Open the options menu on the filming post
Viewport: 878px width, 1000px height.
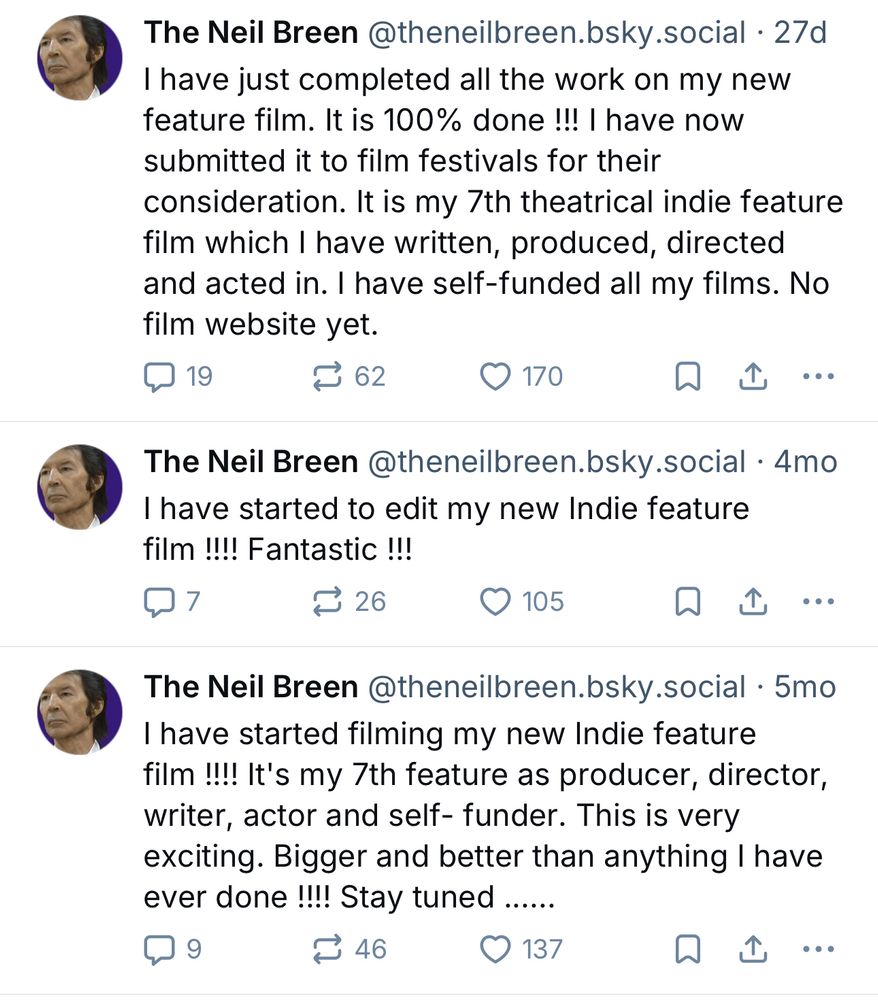pyautogui.click(x=819, y=946)
